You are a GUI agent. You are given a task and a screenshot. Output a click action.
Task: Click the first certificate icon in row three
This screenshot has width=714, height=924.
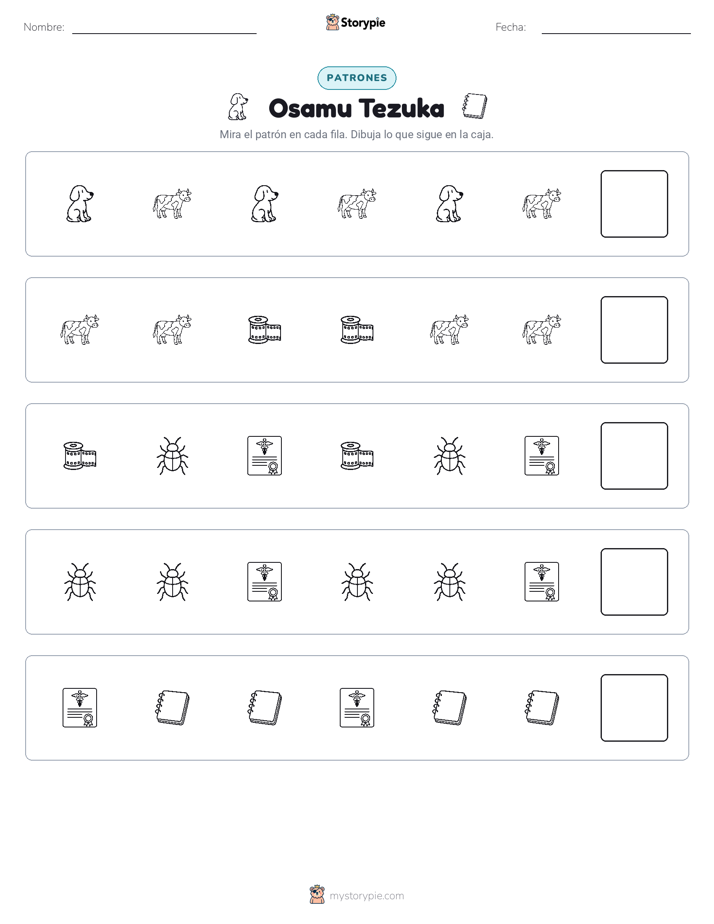pyautogui.click(x=265, y=456)
